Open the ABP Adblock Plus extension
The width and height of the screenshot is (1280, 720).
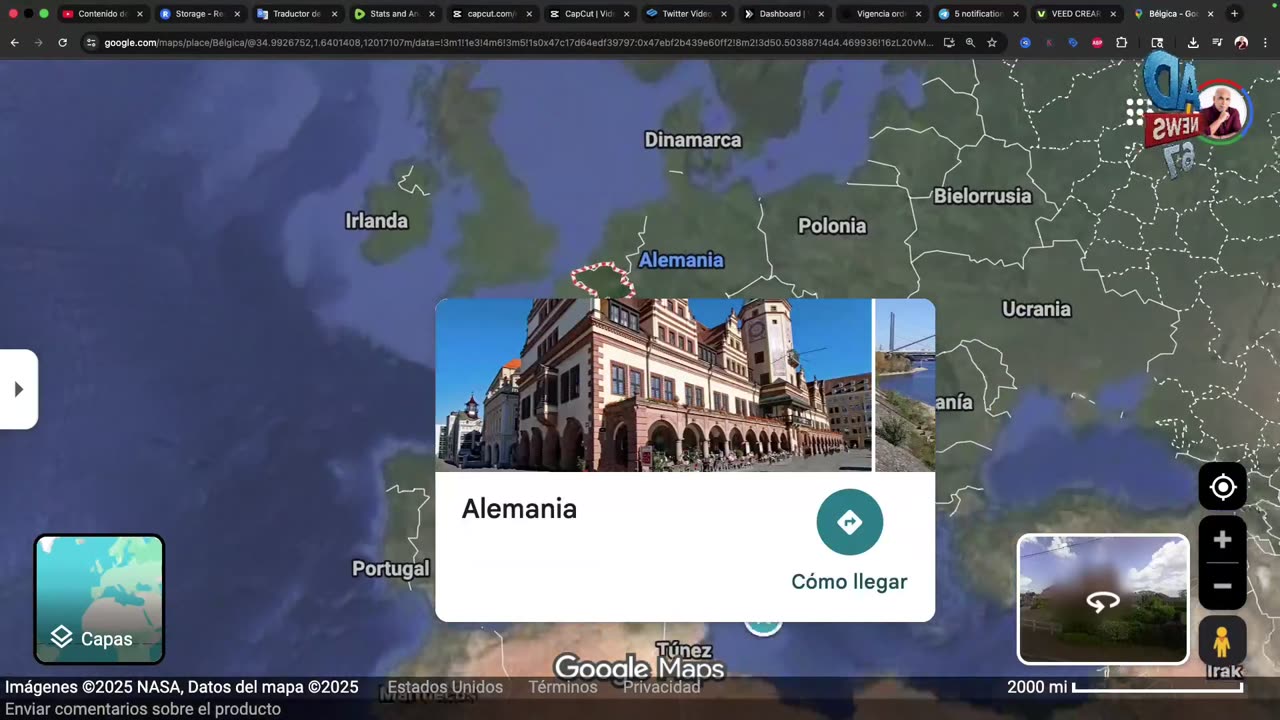tap(1097, 43)
